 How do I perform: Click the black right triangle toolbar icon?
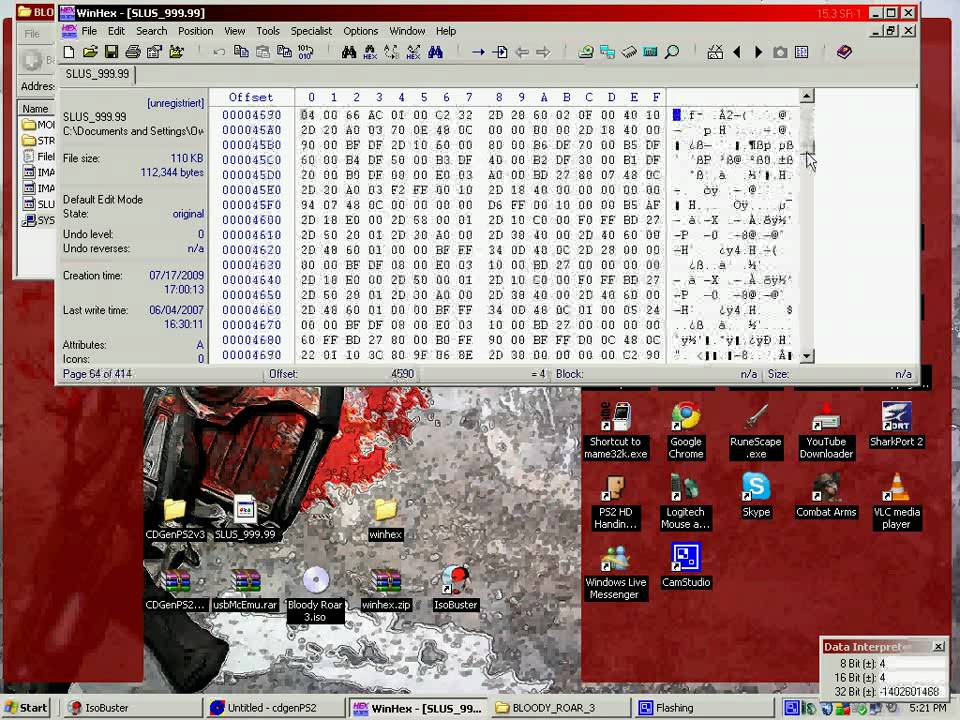point(759,52)
